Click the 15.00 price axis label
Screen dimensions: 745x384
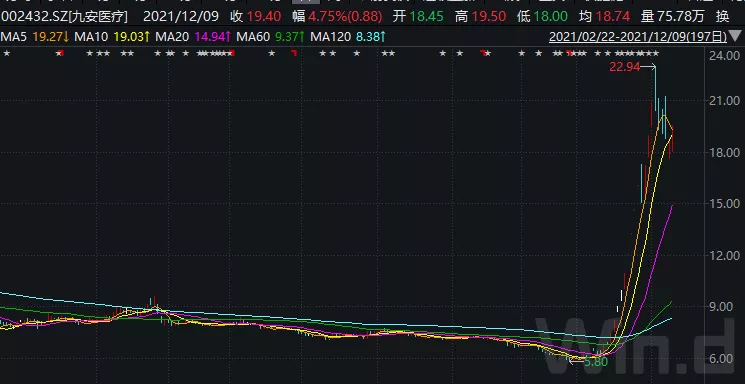tap(724, 203)
